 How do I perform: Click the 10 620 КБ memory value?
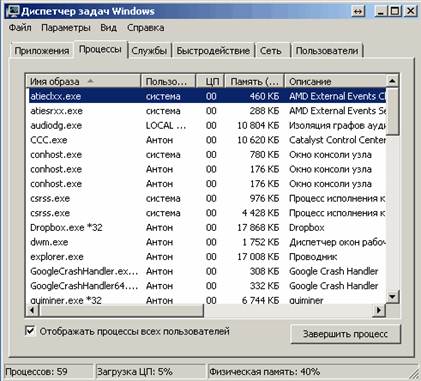click(x=258, y=140)
